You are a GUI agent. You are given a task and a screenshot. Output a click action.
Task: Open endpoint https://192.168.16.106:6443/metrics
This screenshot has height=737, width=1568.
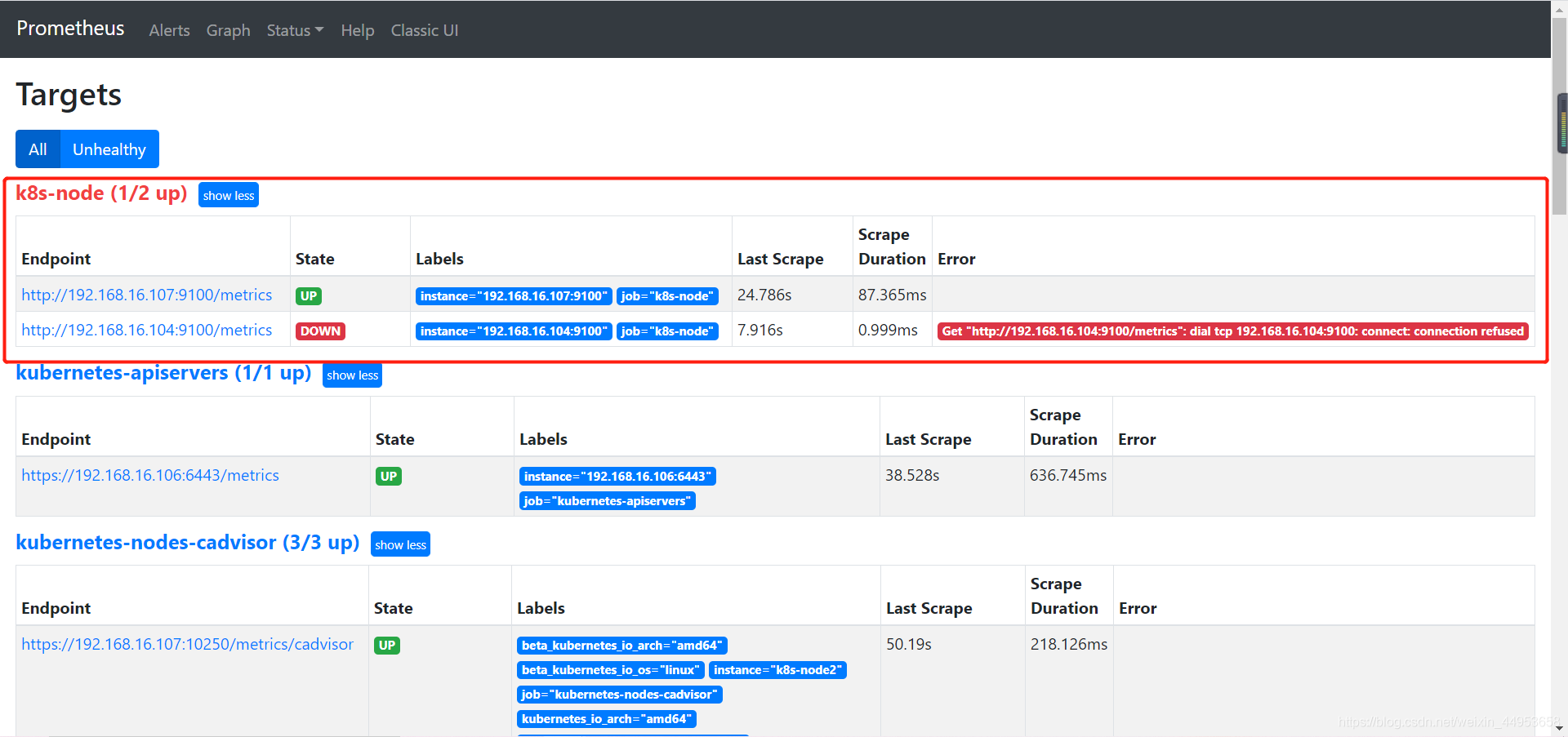click(150, 475)
